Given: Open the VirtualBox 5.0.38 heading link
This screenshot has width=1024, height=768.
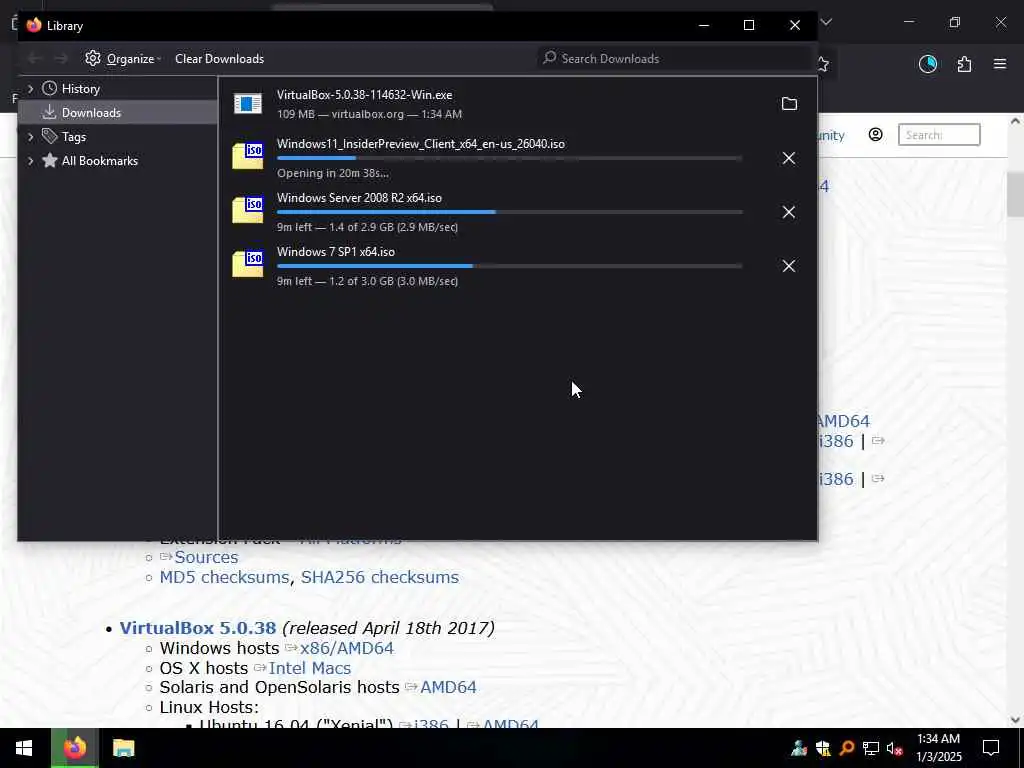Looking at the screenshot, I should (198, 628).
